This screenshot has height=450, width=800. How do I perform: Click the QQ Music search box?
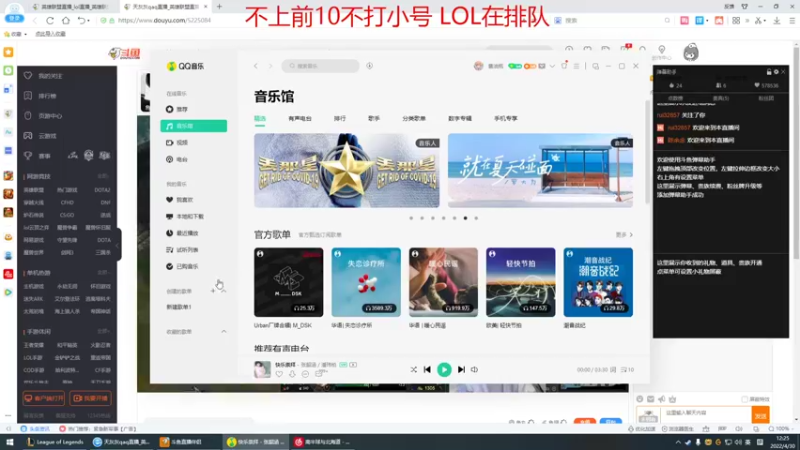(x=320, y=66)
